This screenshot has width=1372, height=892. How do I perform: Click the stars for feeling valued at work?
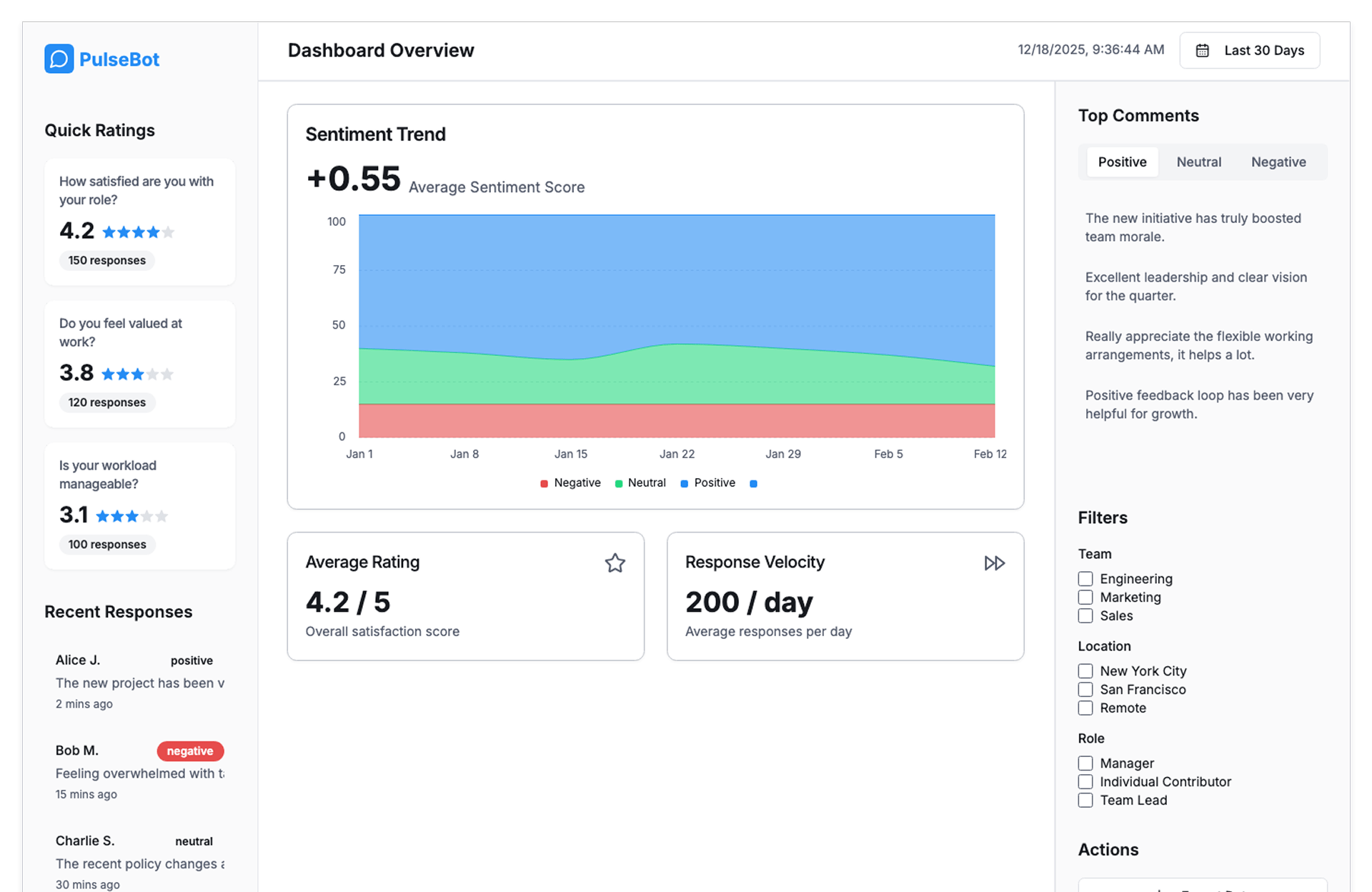pyautogui.click(x=137, y=374)
